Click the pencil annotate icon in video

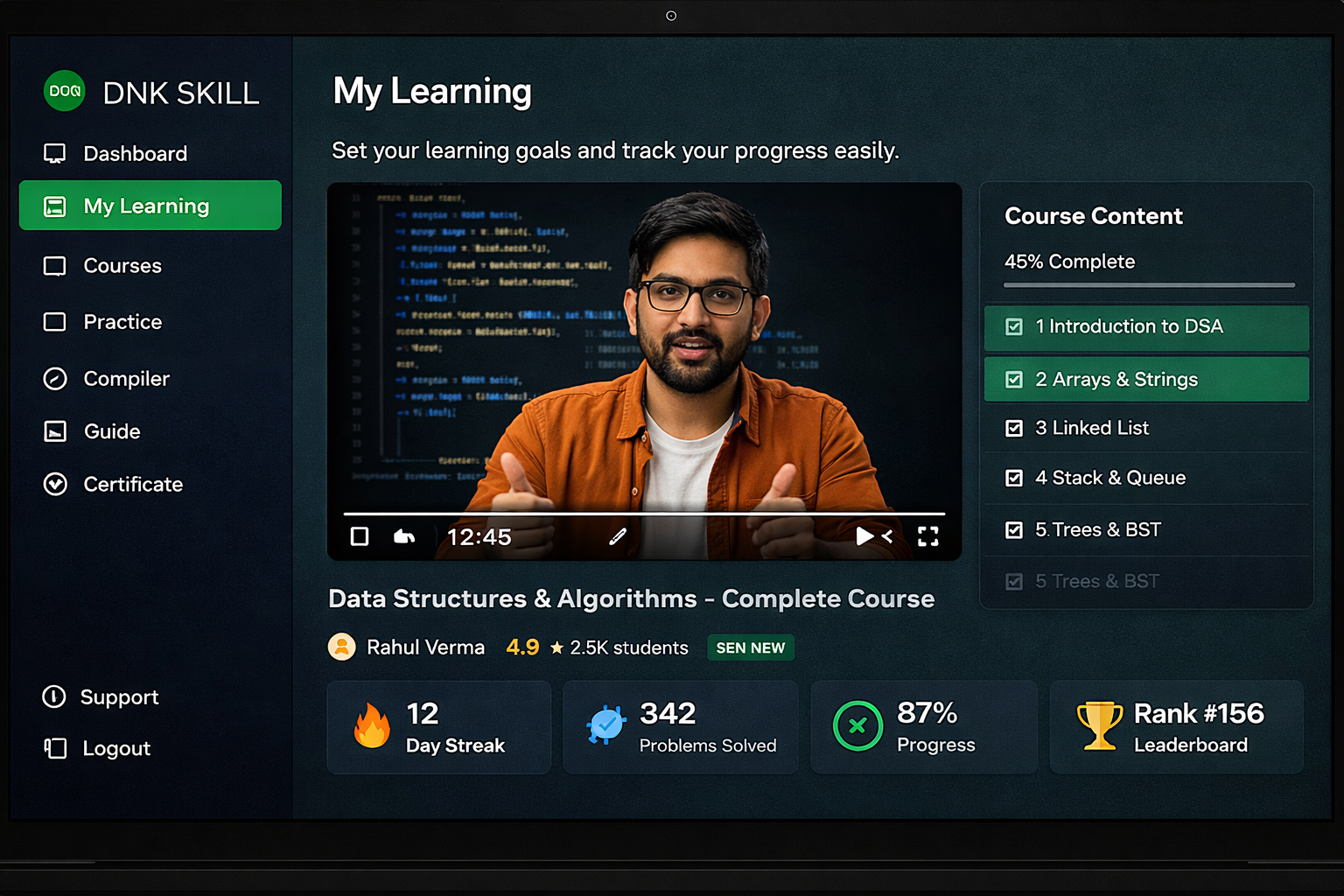click(618, 536)
